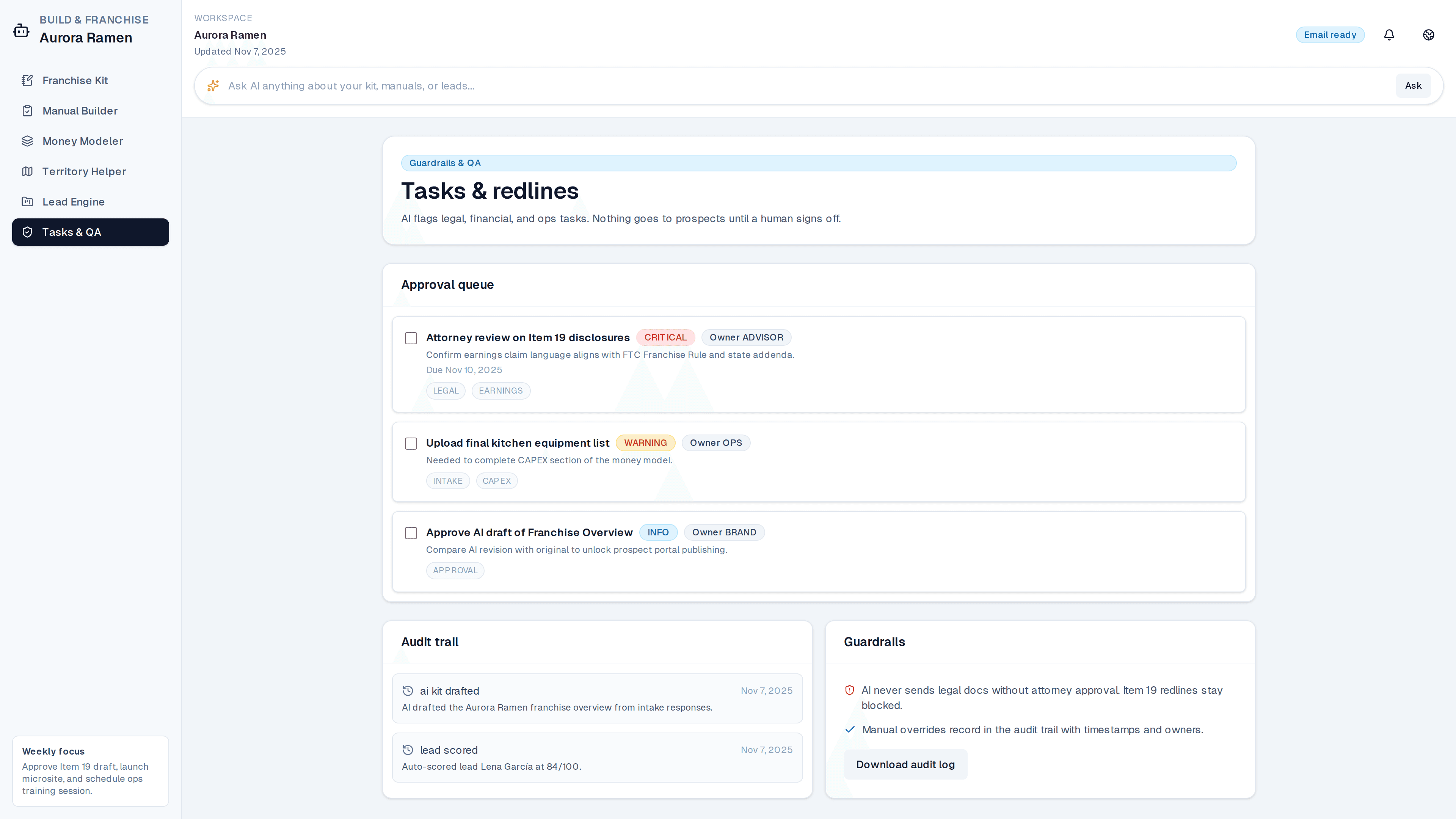
Task: Click the Lead Engine flag icon
Action: click(x=28, y=201)
